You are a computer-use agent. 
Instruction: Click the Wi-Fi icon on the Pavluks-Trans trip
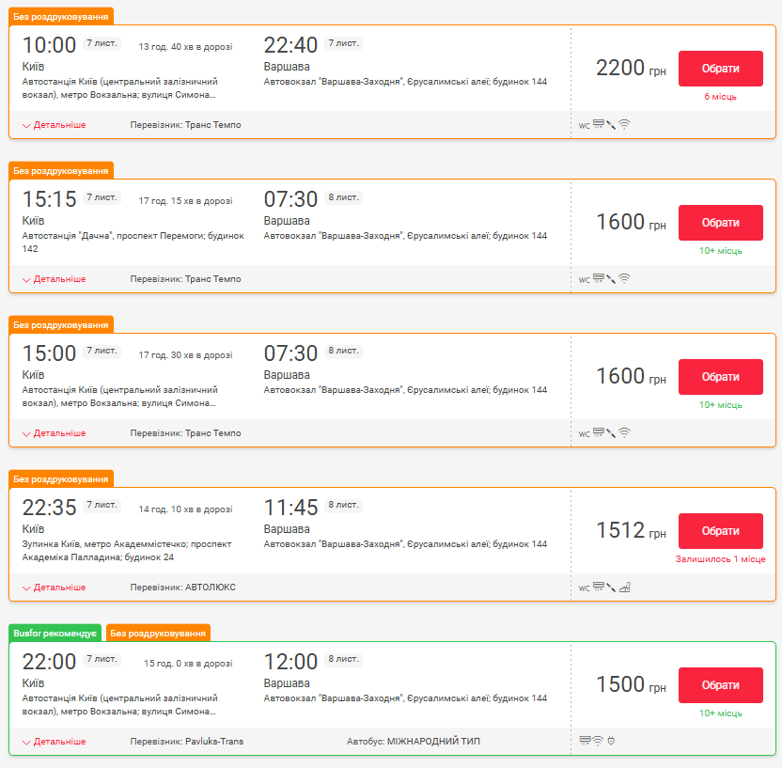coord(597,741)
